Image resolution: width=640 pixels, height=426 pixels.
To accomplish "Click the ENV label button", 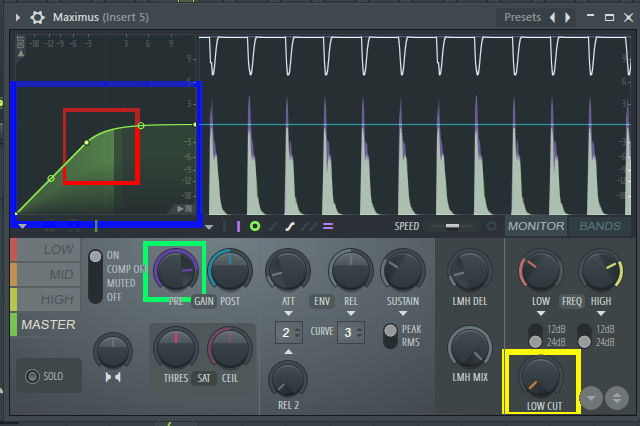I will coord(322,302).
